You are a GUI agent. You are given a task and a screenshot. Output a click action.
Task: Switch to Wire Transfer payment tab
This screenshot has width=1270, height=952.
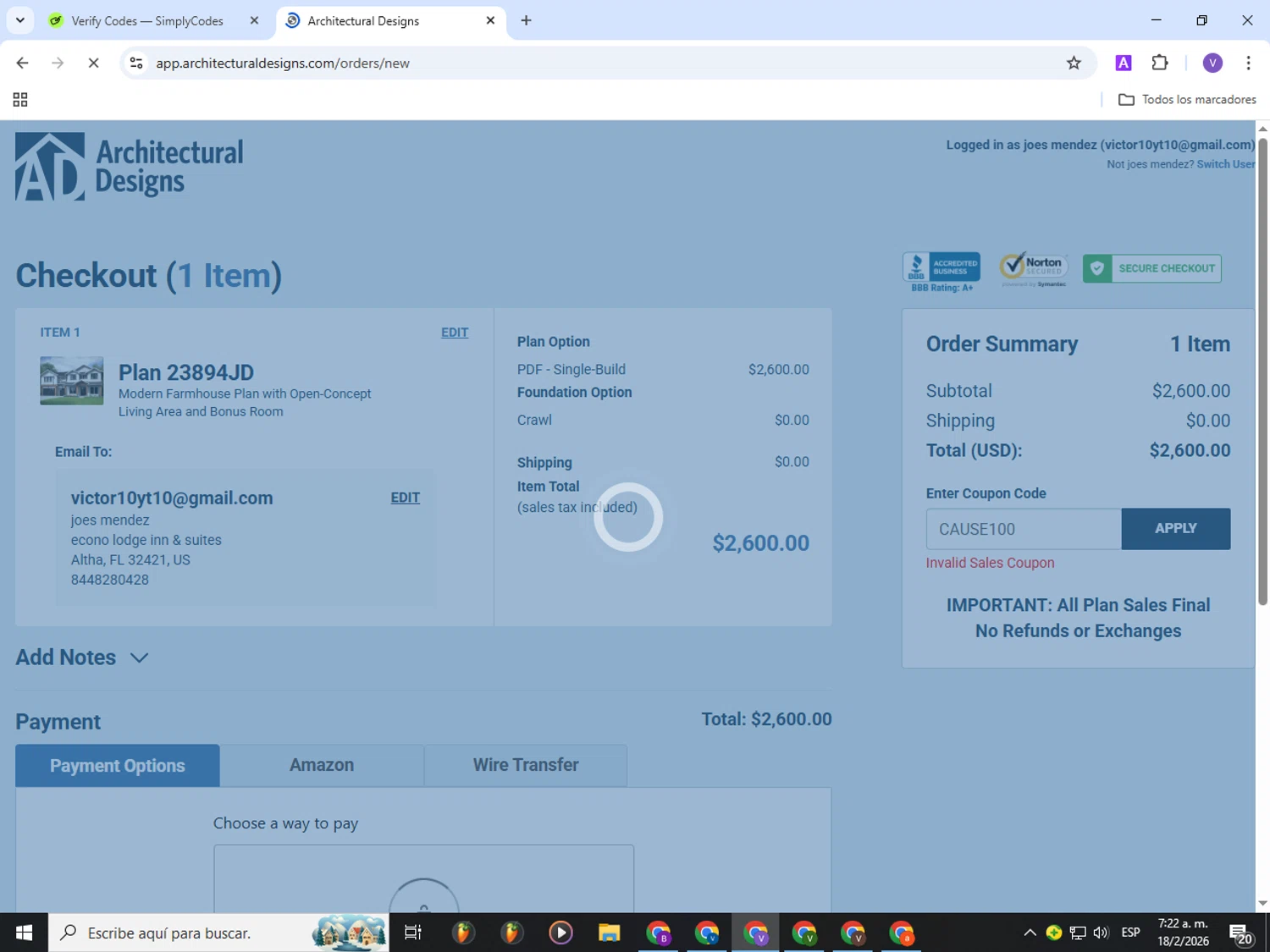point(526,766)
